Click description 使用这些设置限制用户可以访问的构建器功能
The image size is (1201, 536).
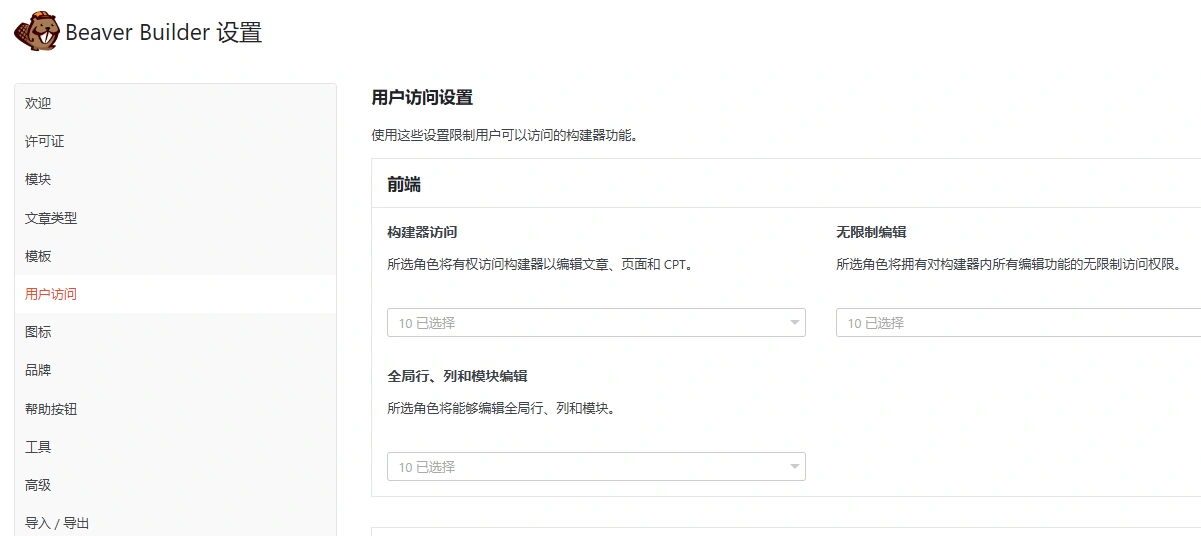(504, 135)
